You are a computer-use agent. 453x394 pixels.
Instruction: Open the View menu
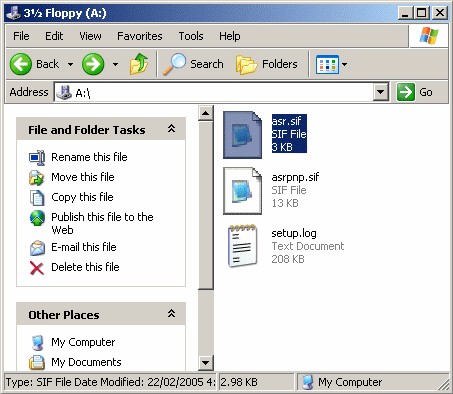pos(90,36)
